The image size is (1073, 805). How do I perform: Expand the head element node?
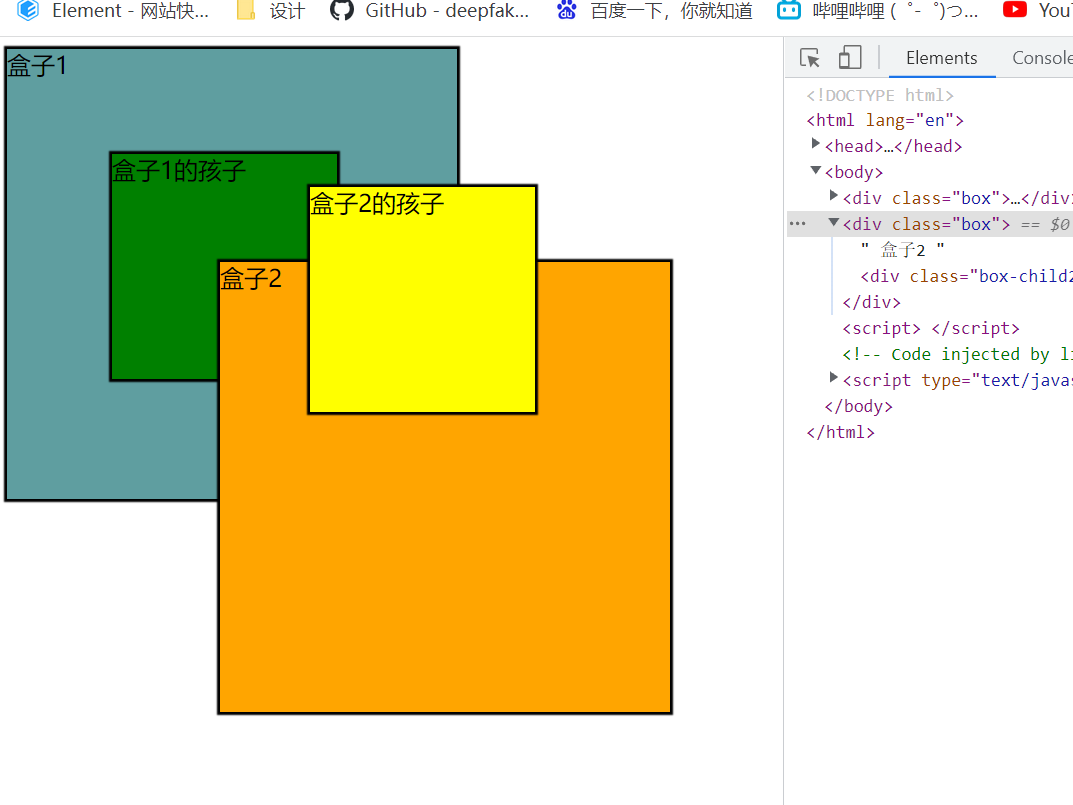point(815,144)
